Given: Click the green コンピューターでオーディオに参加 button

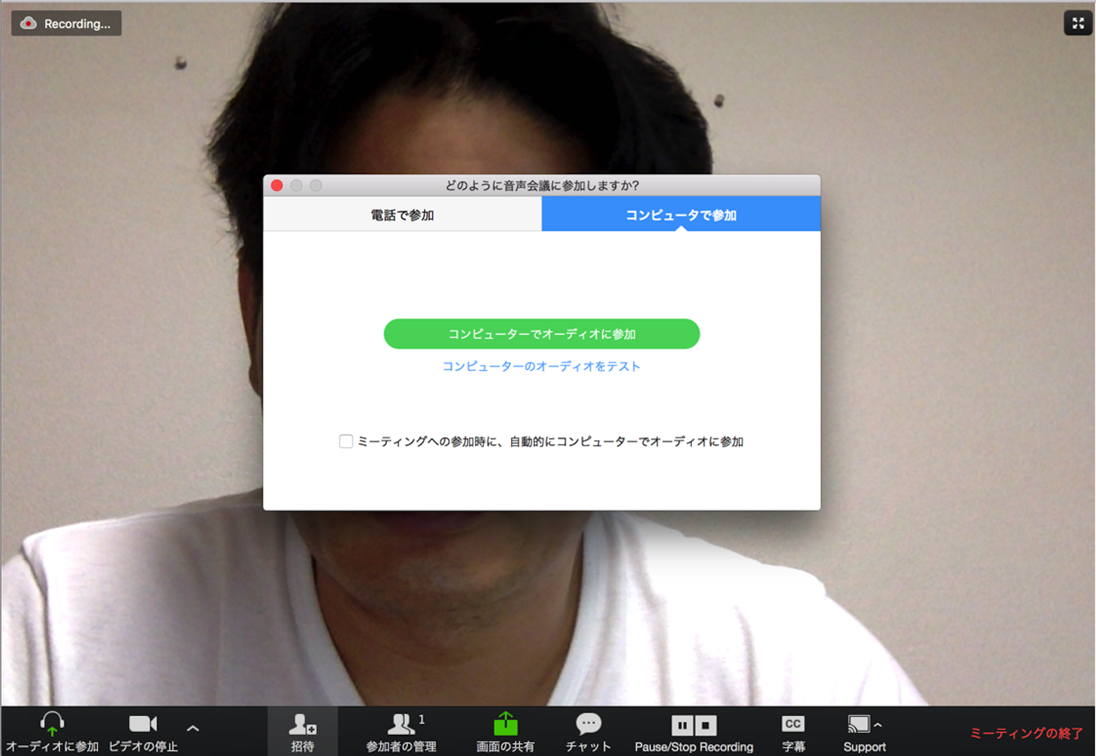Looking at the screenshot, I should [542, 334].
